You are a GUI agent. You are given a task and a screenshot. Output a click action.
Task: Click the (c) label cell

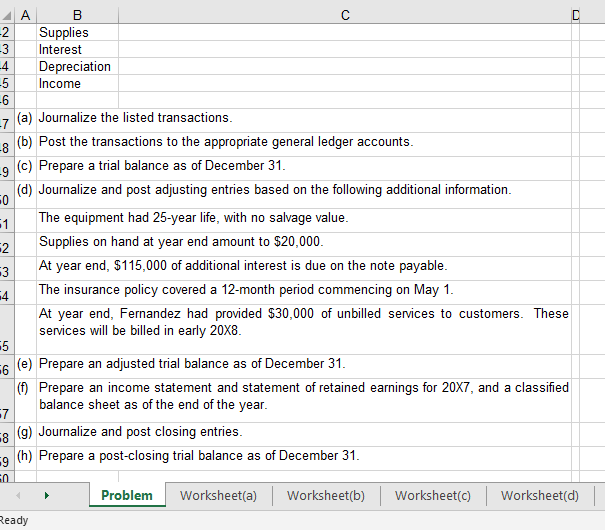coord(25,169)
